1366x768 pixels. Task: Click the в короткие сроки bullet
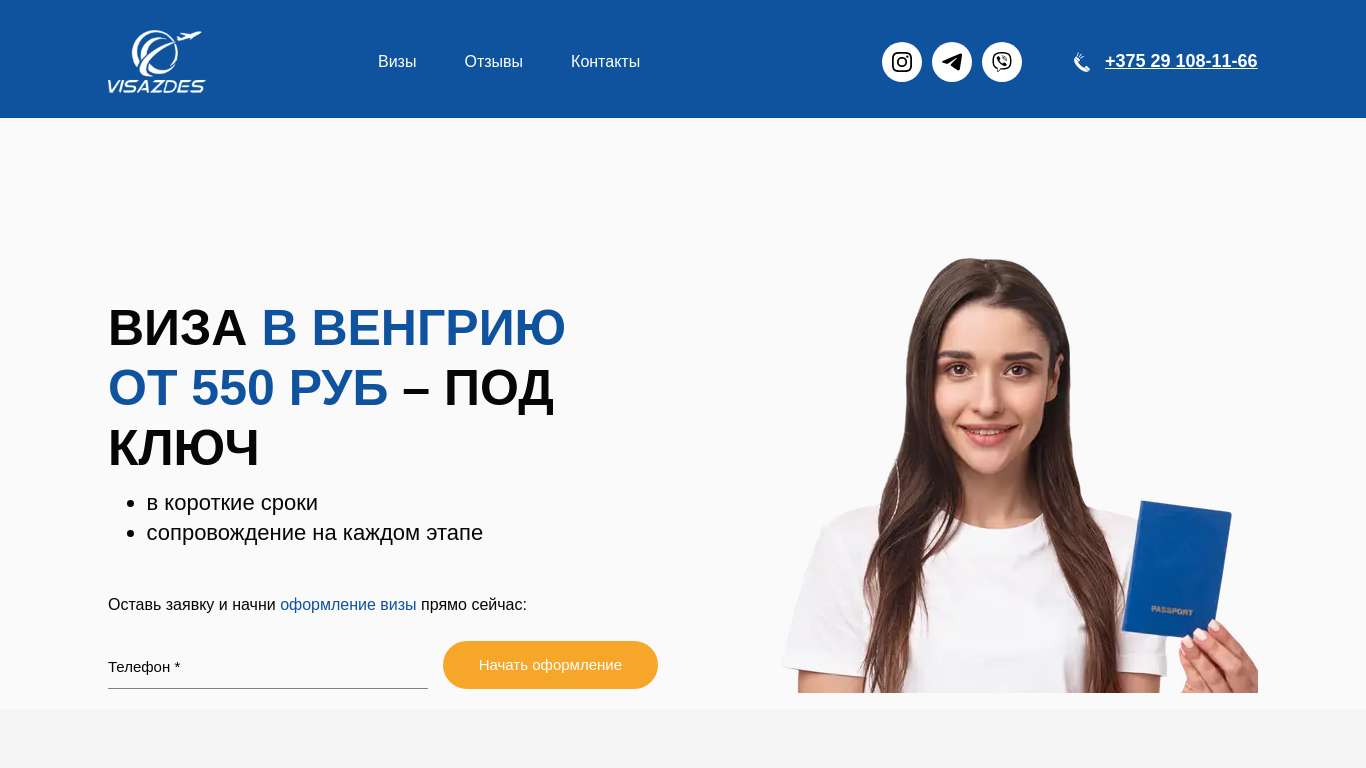(232, 503)
